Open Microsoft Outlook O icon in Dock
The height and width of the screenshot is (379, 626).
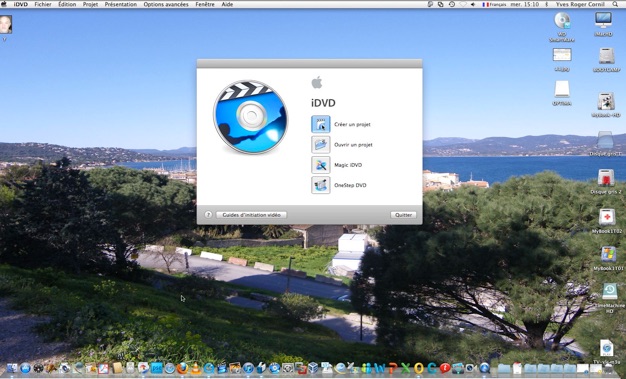pos(418,368)
